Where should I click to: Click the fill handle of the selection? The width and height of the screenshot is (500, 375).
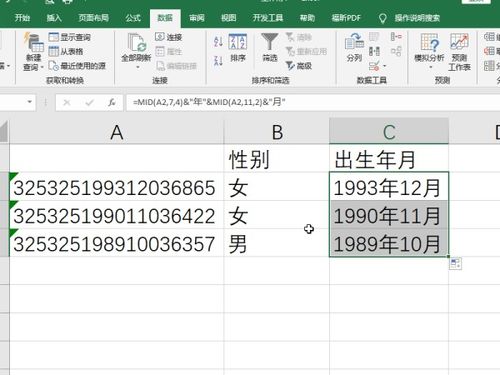point(449,256)
